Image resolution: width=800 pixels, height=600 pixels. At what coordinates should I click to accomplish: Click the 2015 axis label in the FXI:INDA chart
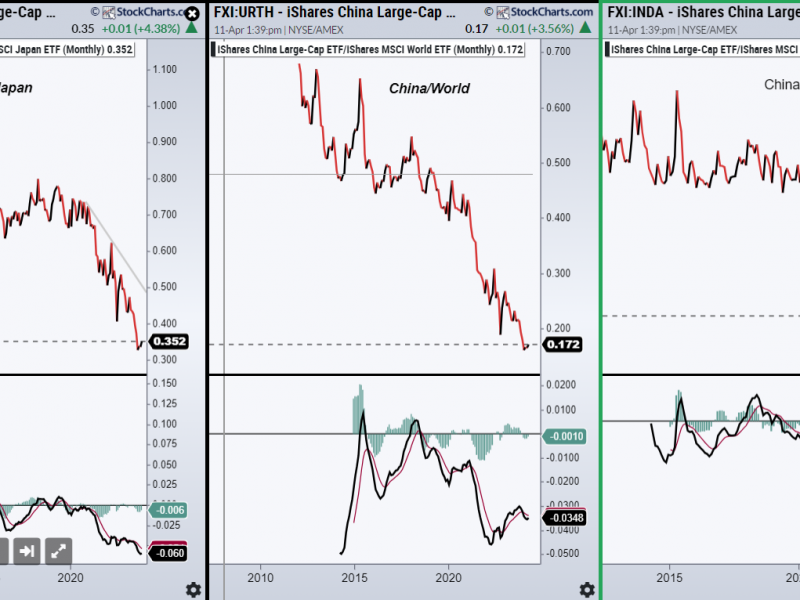click(x=669, y=578)
